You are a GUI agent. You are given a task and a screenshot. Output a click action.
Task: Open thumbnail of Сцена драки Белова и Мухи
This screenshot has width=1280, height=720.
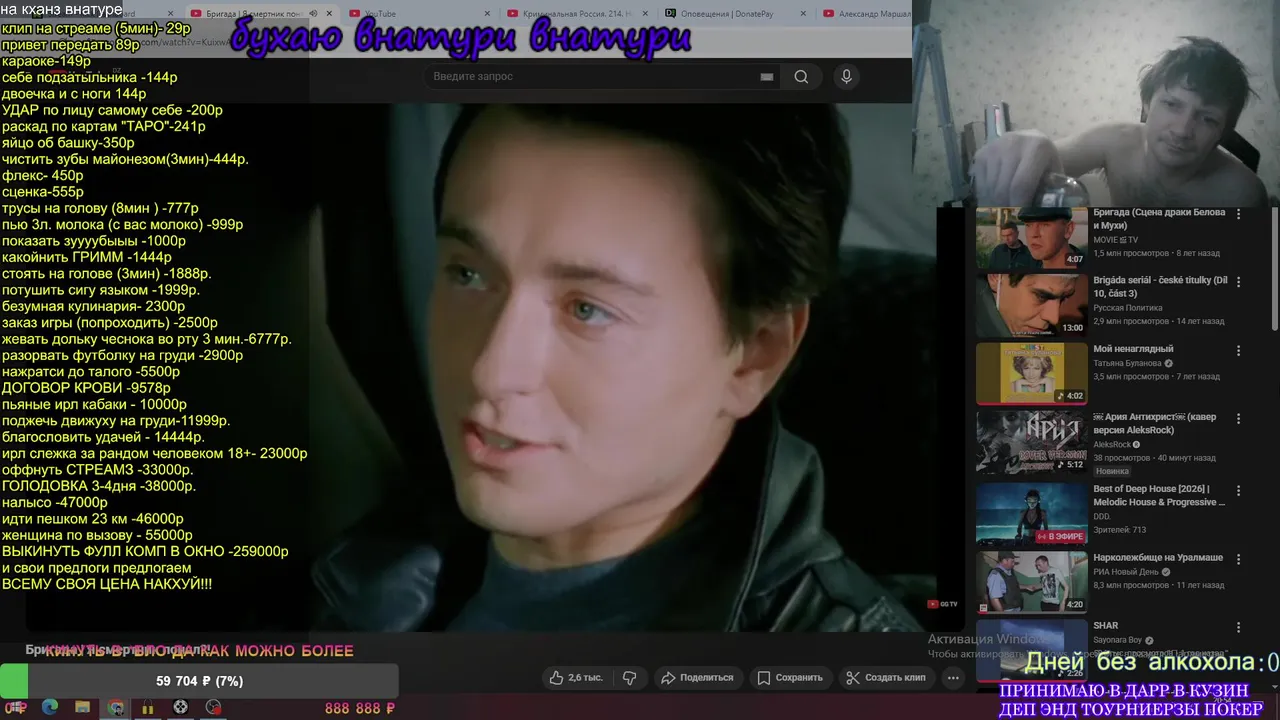[x=1031, y=238]
